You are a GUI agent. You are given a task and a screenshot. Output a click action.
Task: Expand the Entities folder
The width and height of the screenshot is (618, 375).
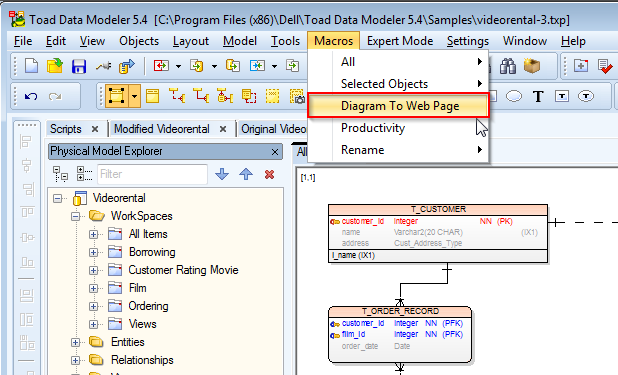click(76, 342)
